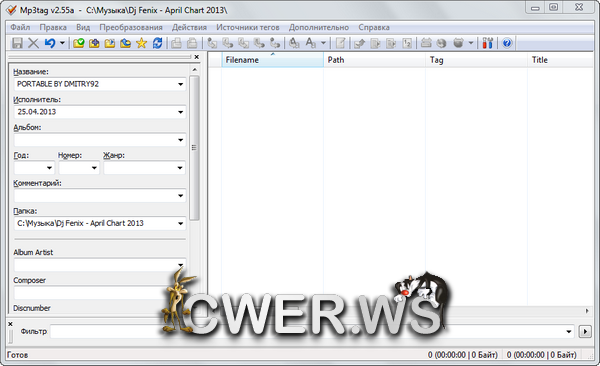This screenshot has height=366, width=600.
Task: Click the Tag to Tag converter icon
Action: point(275,43)
